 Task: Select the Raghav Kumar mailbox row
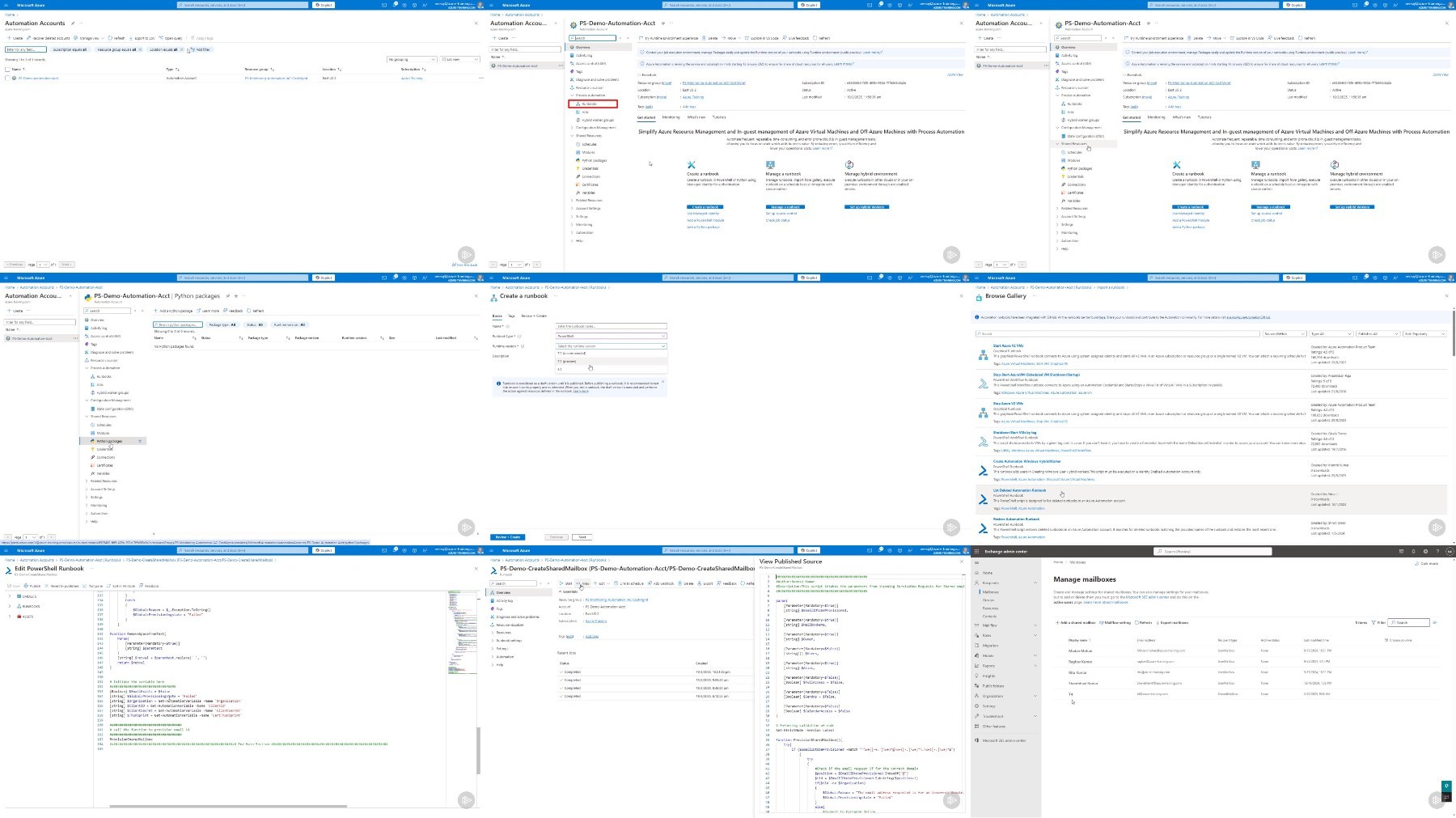(1246, 661)
